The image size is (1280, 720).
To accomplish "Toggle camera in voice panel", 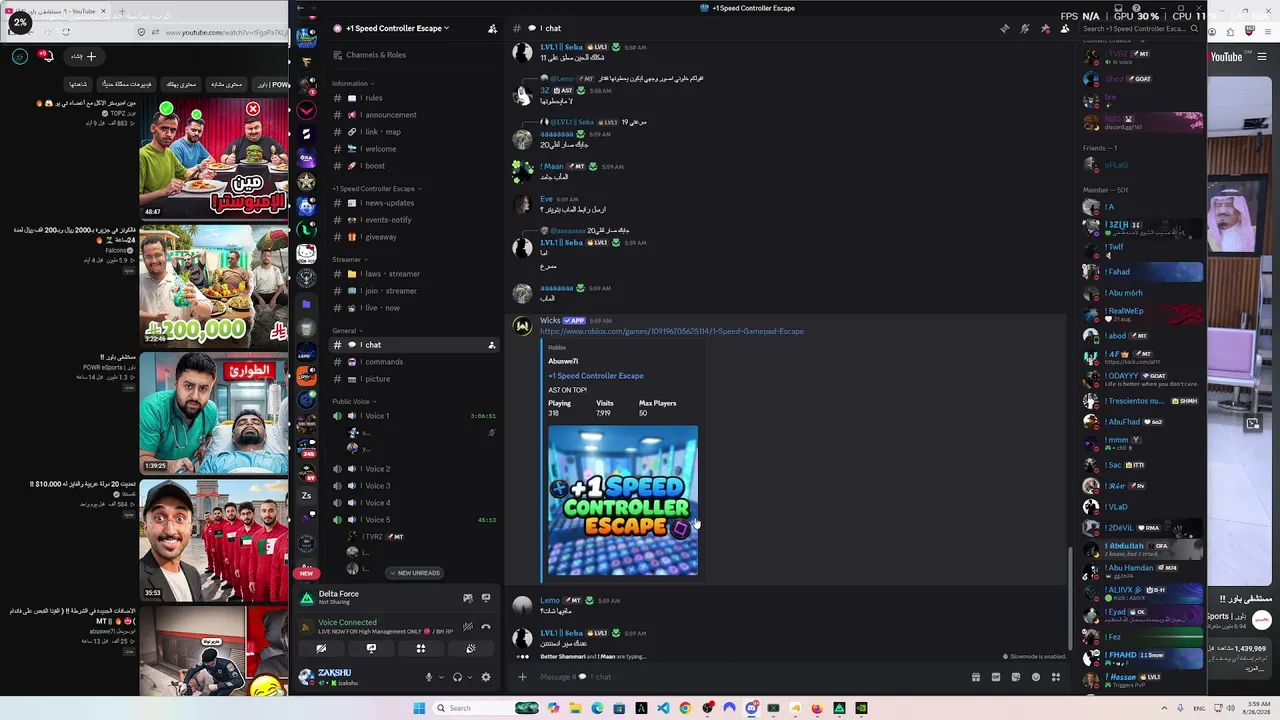I will 321,648.
